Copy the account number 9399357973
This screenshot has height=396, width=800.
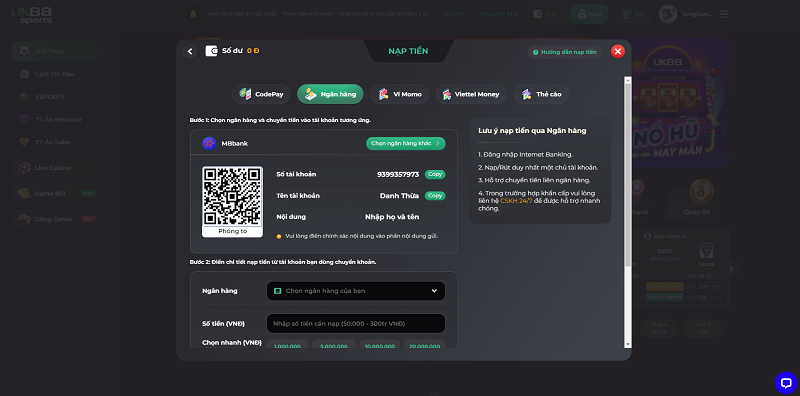(435, 175)
